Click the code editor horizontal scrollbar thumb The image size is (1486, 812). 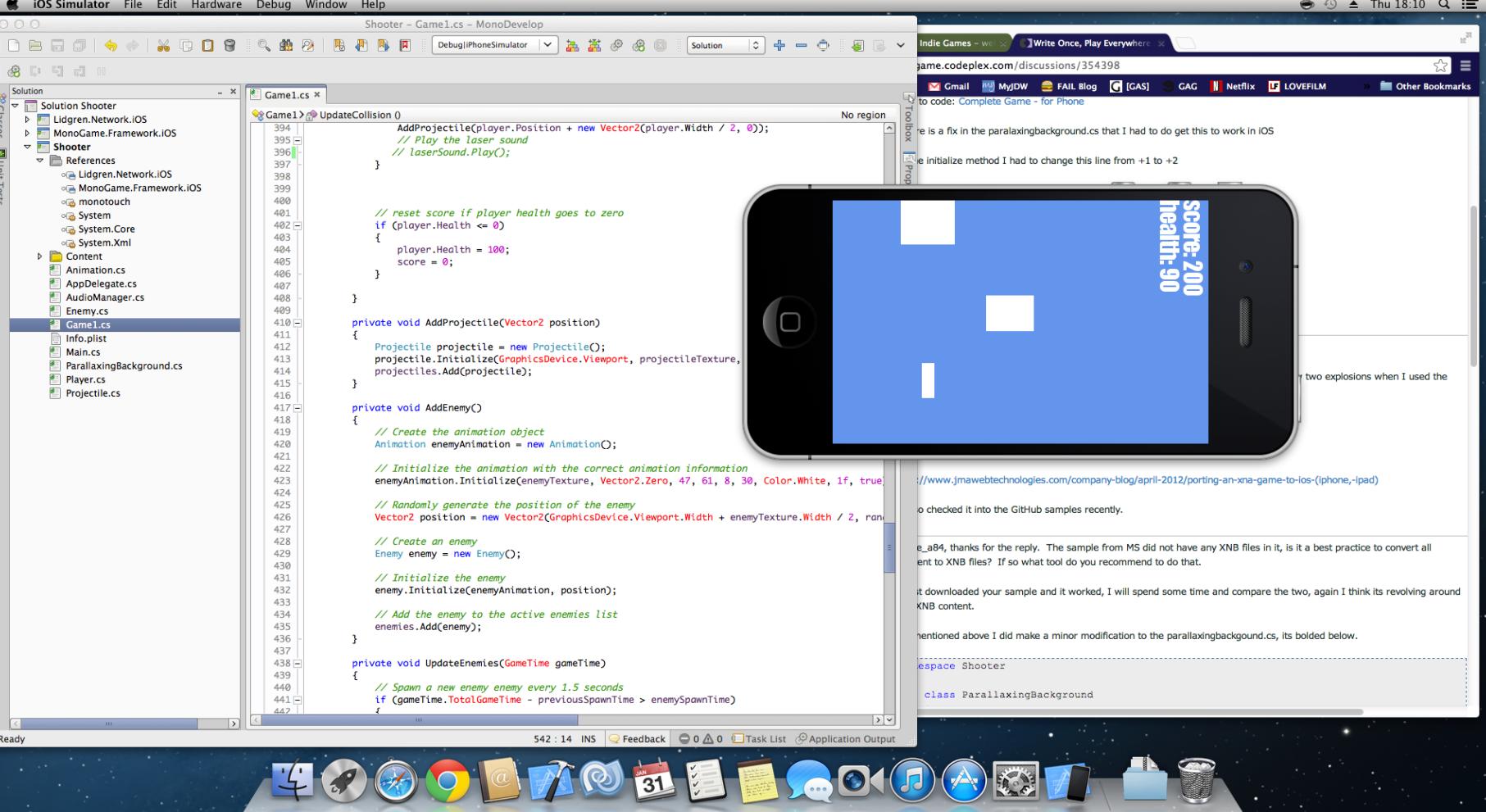coord(419,720)
